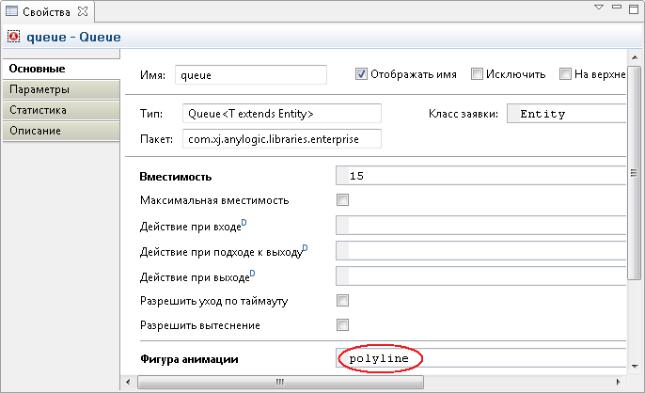This screenshot has width=645, height=393.
Task: Click the Вместимость field showing 15
Action: pos(480,176)
